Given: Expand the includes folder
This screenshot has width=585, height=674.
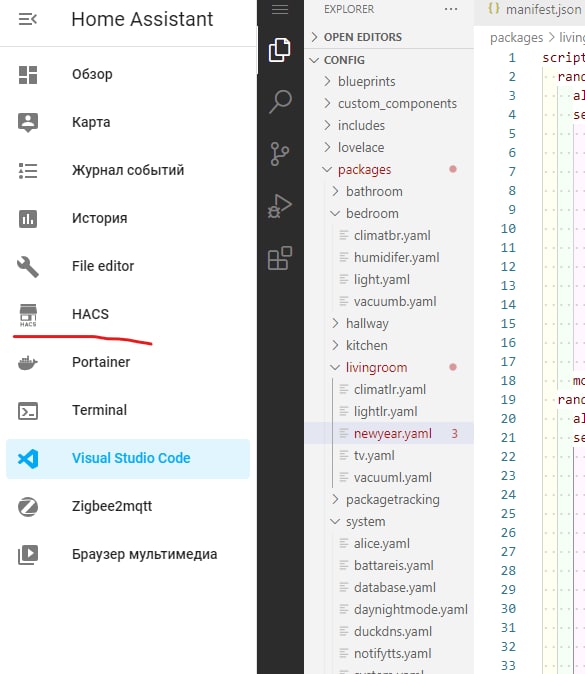Looking at the screenshot, I should click(328, 125).
